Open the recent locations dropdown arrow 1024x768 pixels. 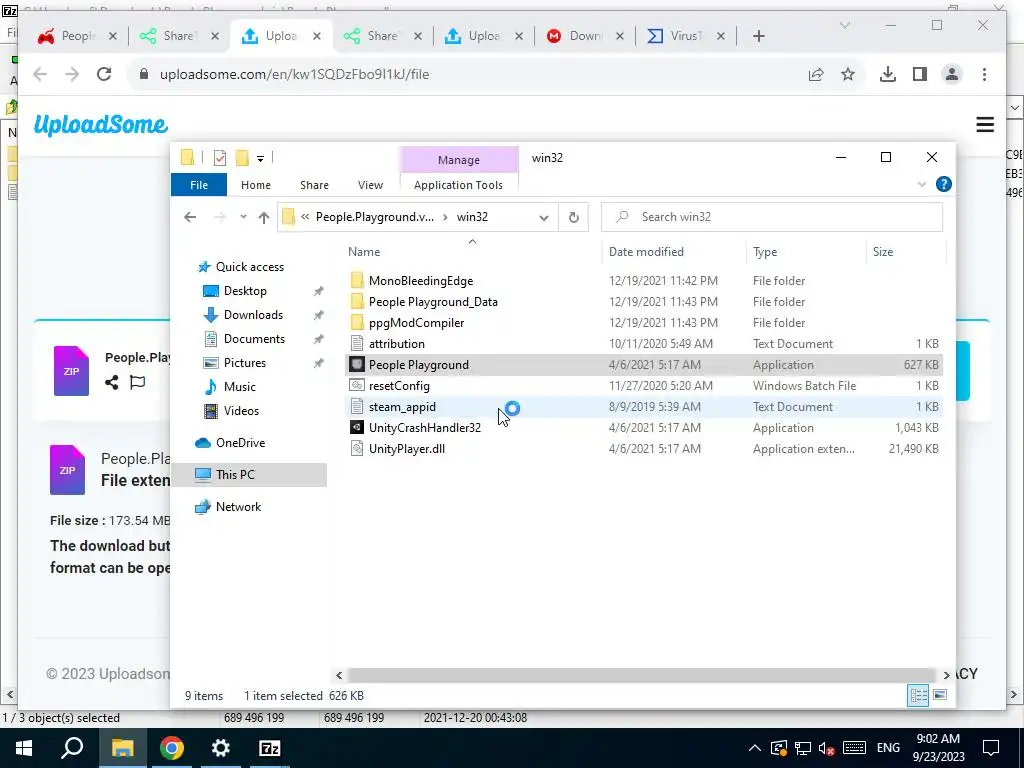(x=243, y=217)
